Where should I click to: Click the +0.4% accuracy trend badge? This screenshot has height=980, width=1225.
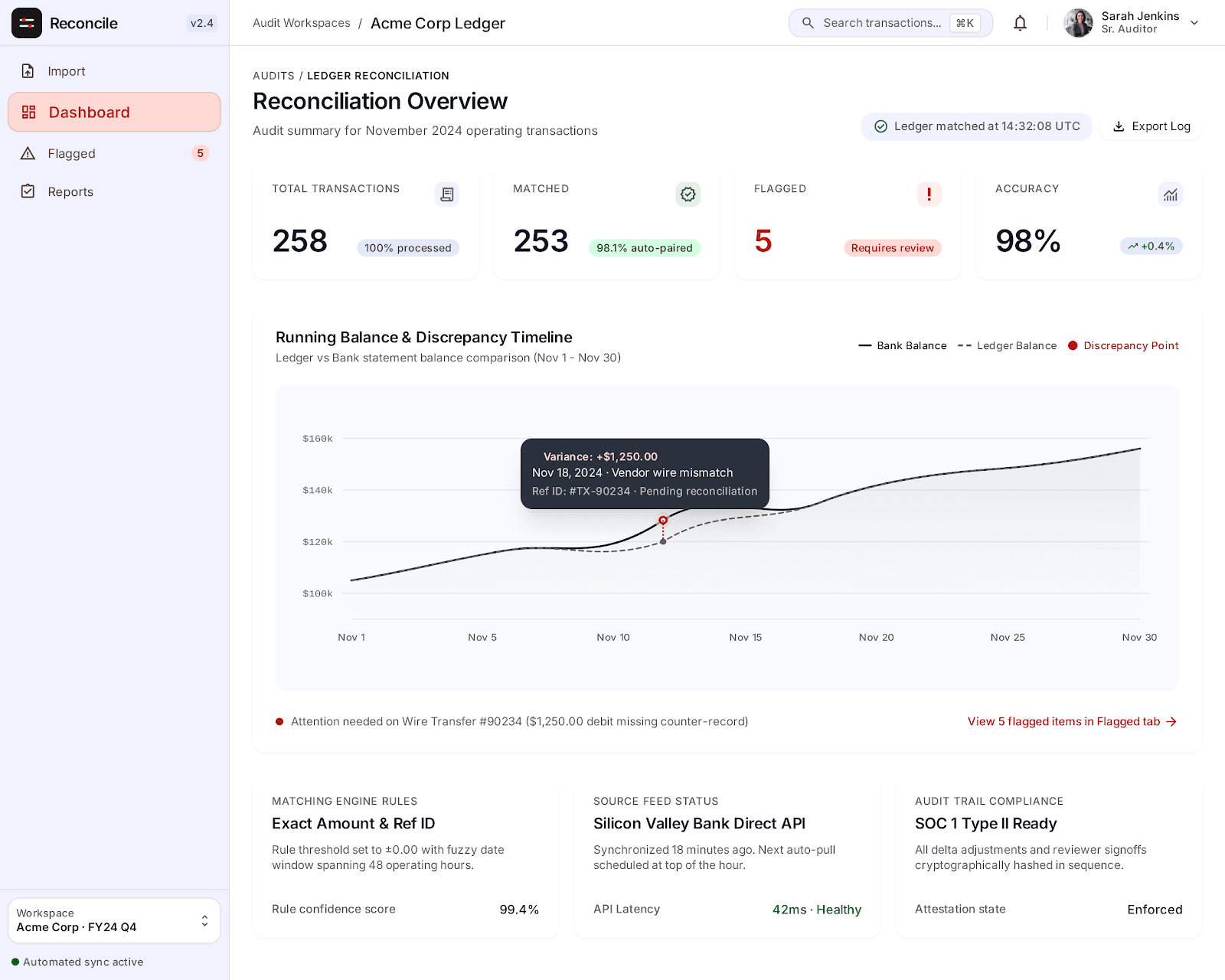(x=1151, y=246)
